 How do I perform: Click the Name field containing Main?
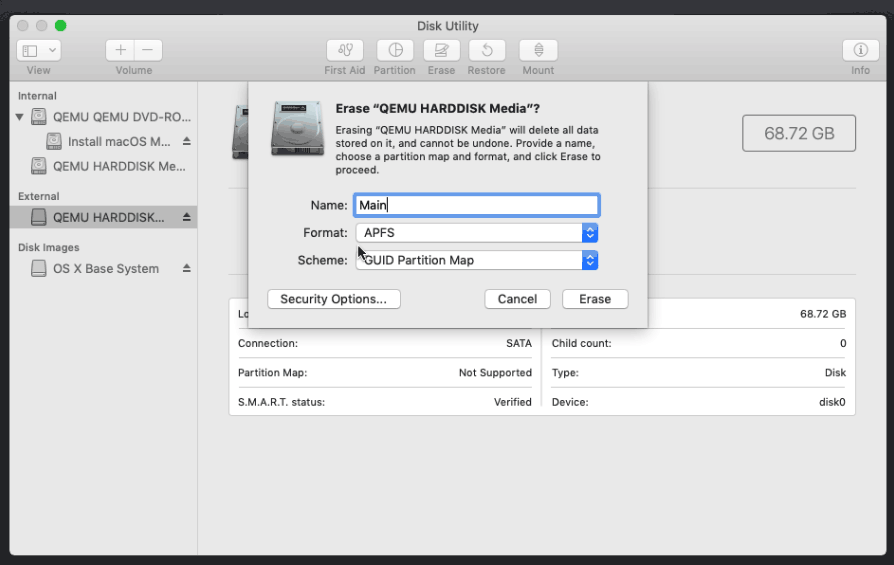[477, 205]
